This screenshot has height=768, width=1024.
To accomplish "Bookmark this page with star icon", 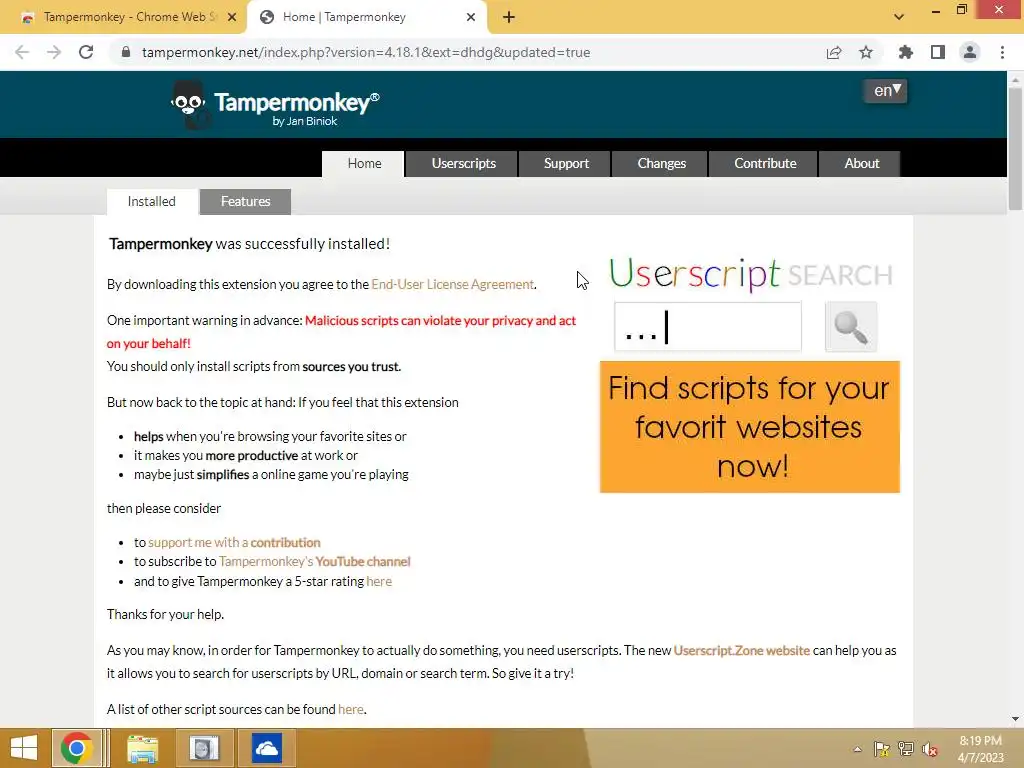I will coord(866,52).
